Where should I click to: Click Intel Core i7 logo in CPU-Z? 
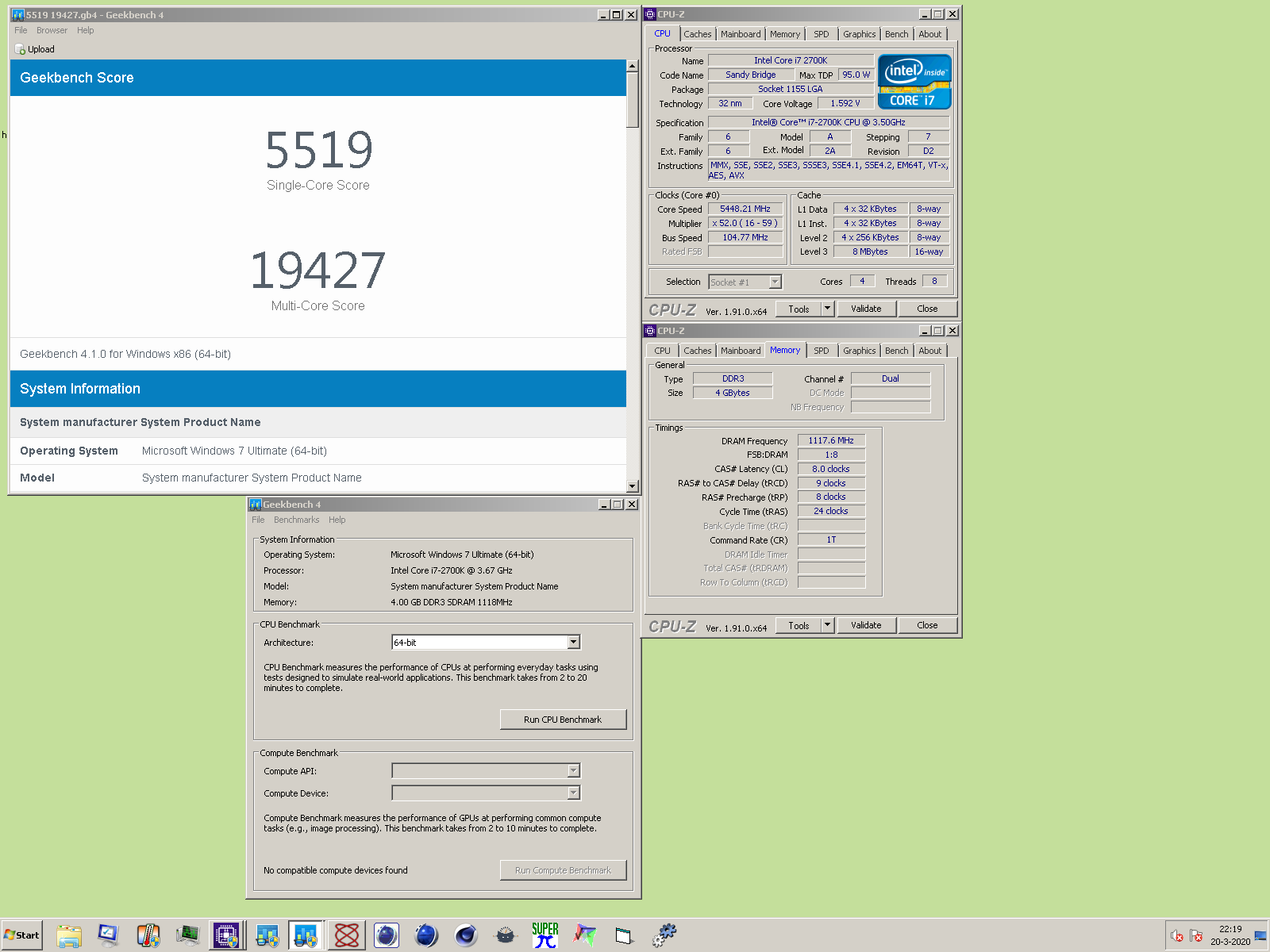click(914, 81)
